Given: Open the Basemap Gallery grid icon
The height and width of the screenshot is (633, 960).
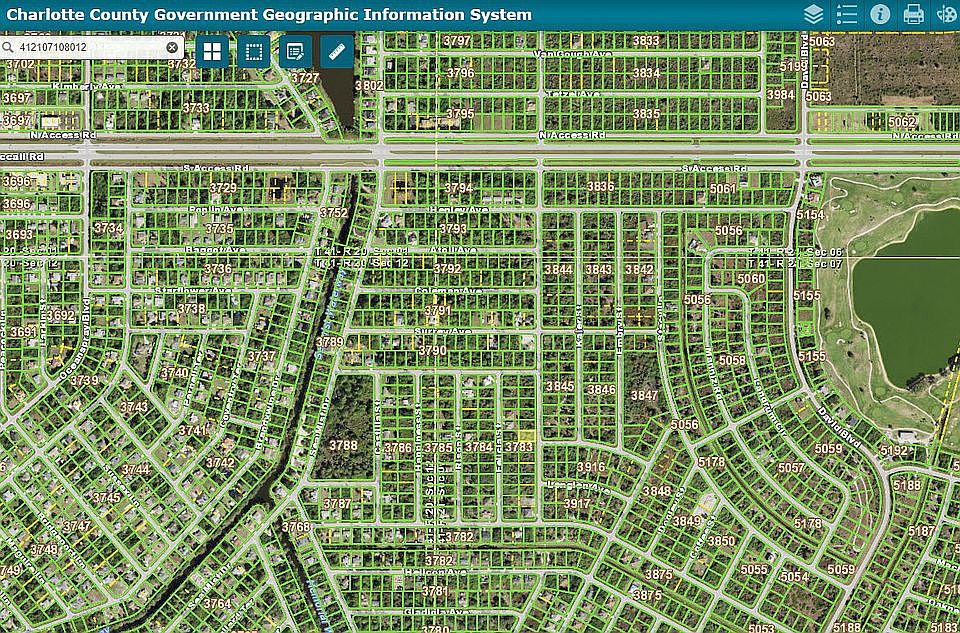Looking at the screenshot, I should (x=212, y=51).
